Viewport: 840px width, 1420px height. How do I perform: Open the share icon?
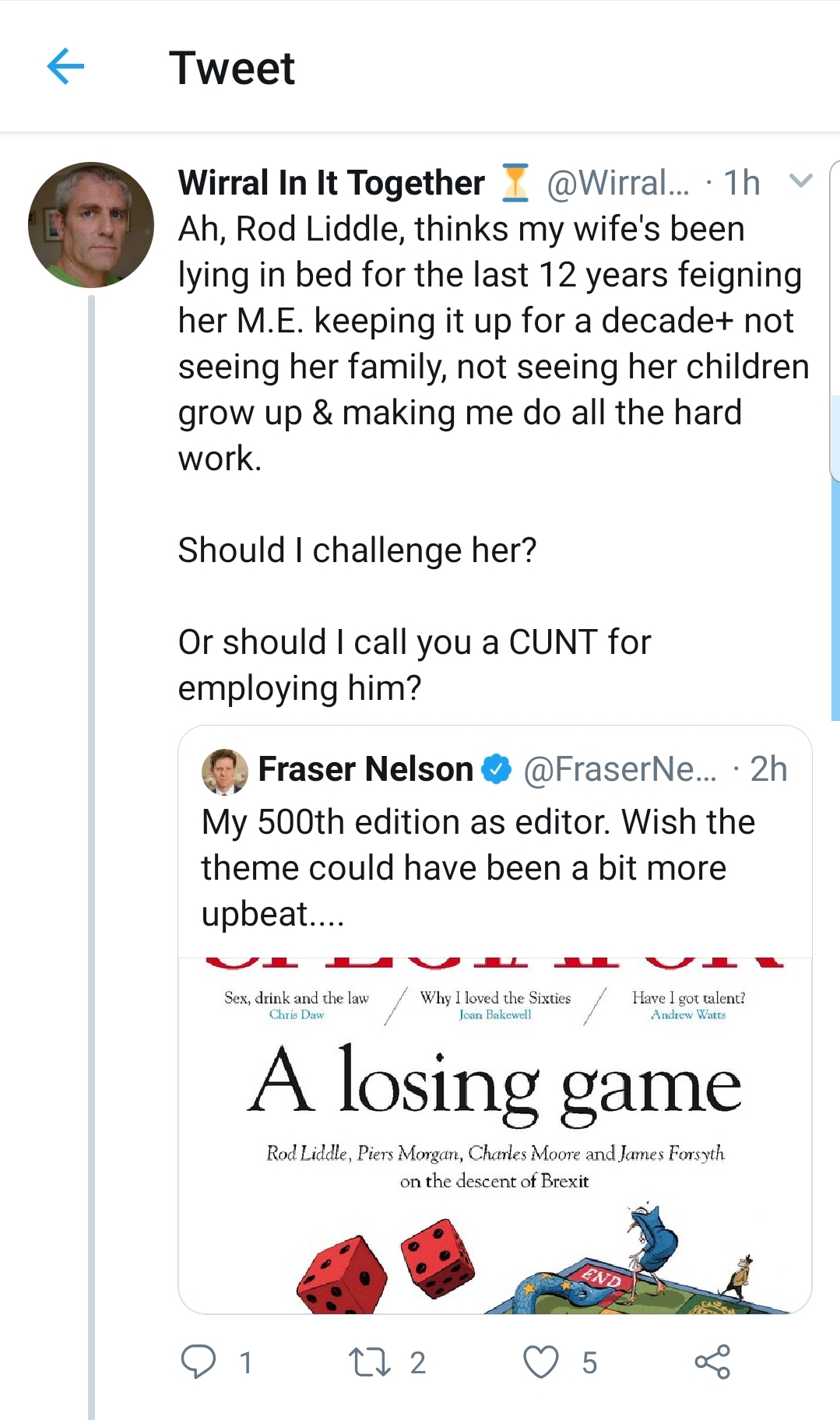click(x=712, y=1362)
